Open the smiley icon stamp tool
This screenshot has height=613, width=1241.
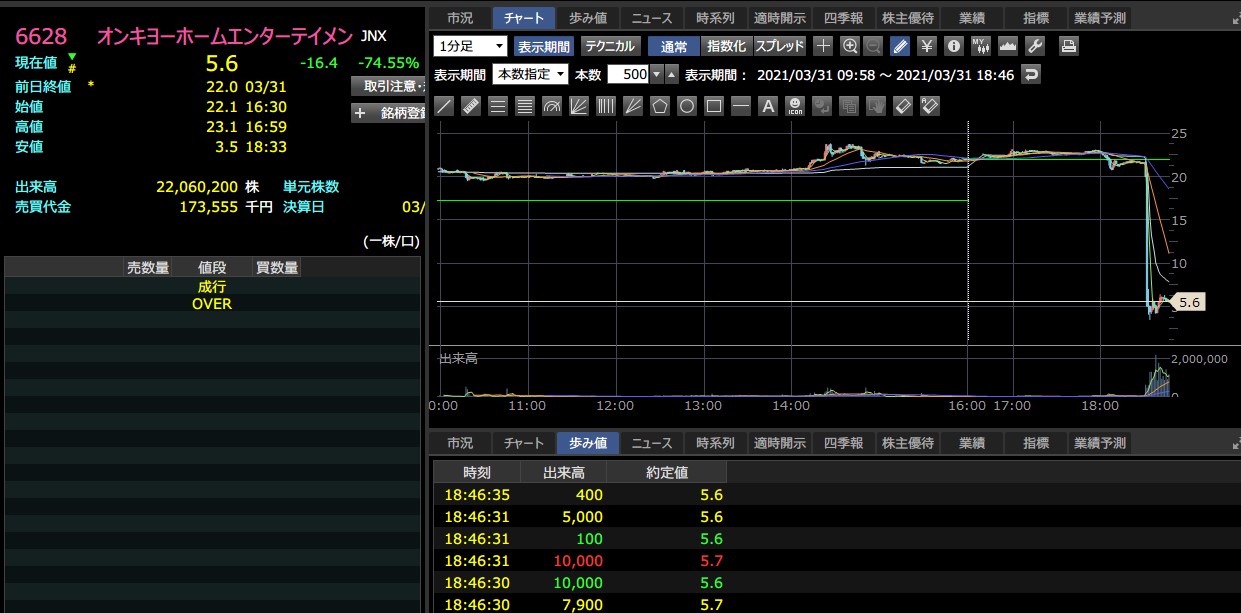pos(795,105)
